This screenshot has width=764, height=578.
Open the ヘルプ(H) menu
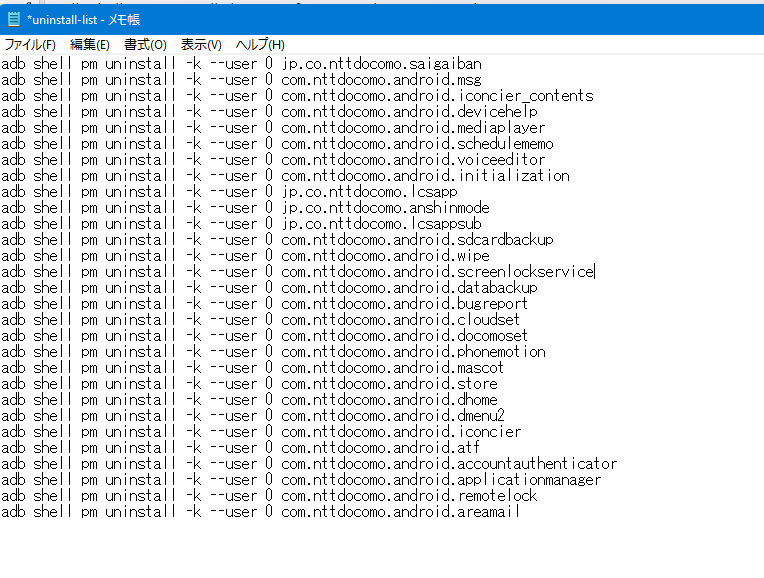pos(260,45)
